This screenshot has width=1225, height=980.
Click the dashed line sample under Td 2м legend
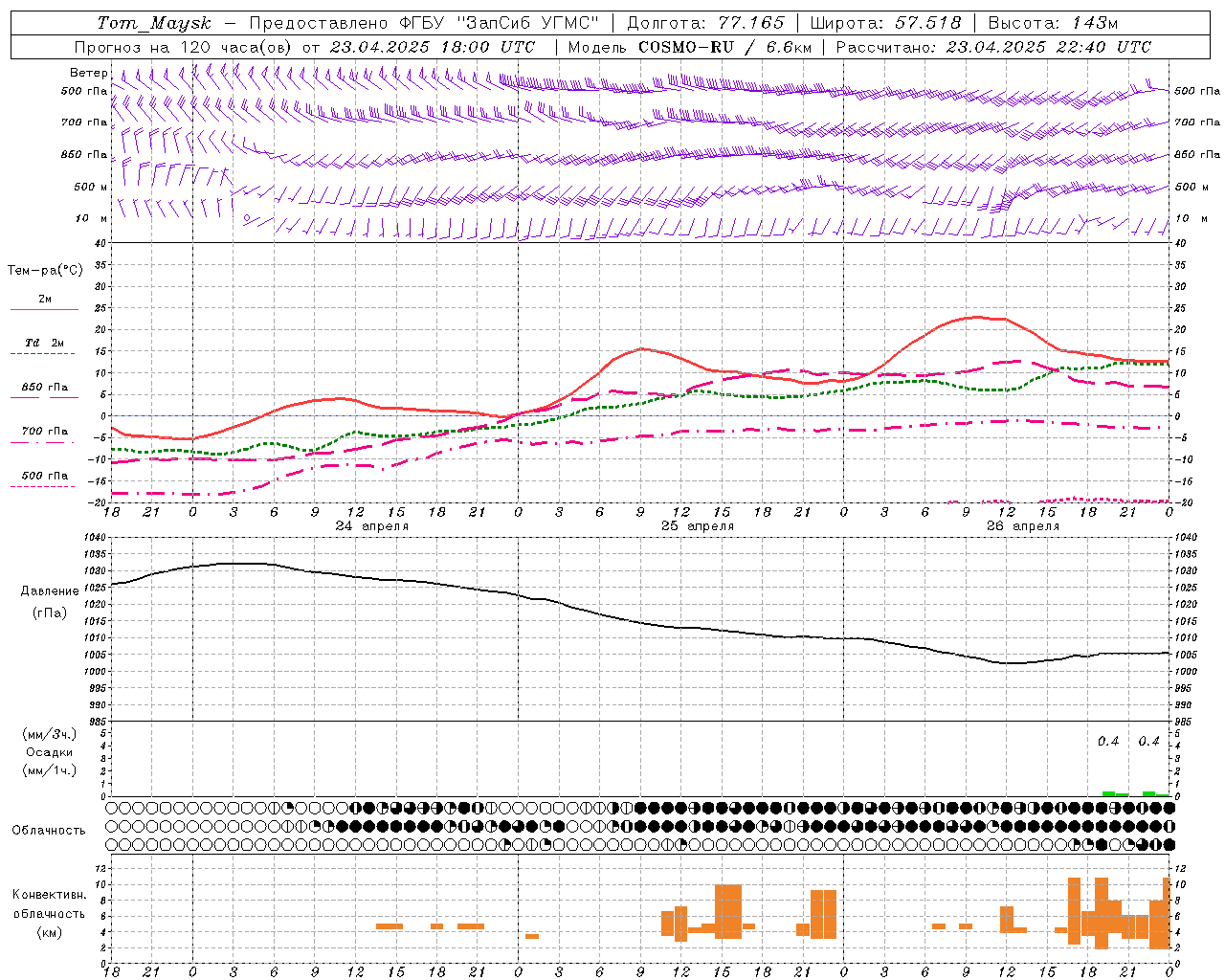pyautogui.click(x=42, y=354)
